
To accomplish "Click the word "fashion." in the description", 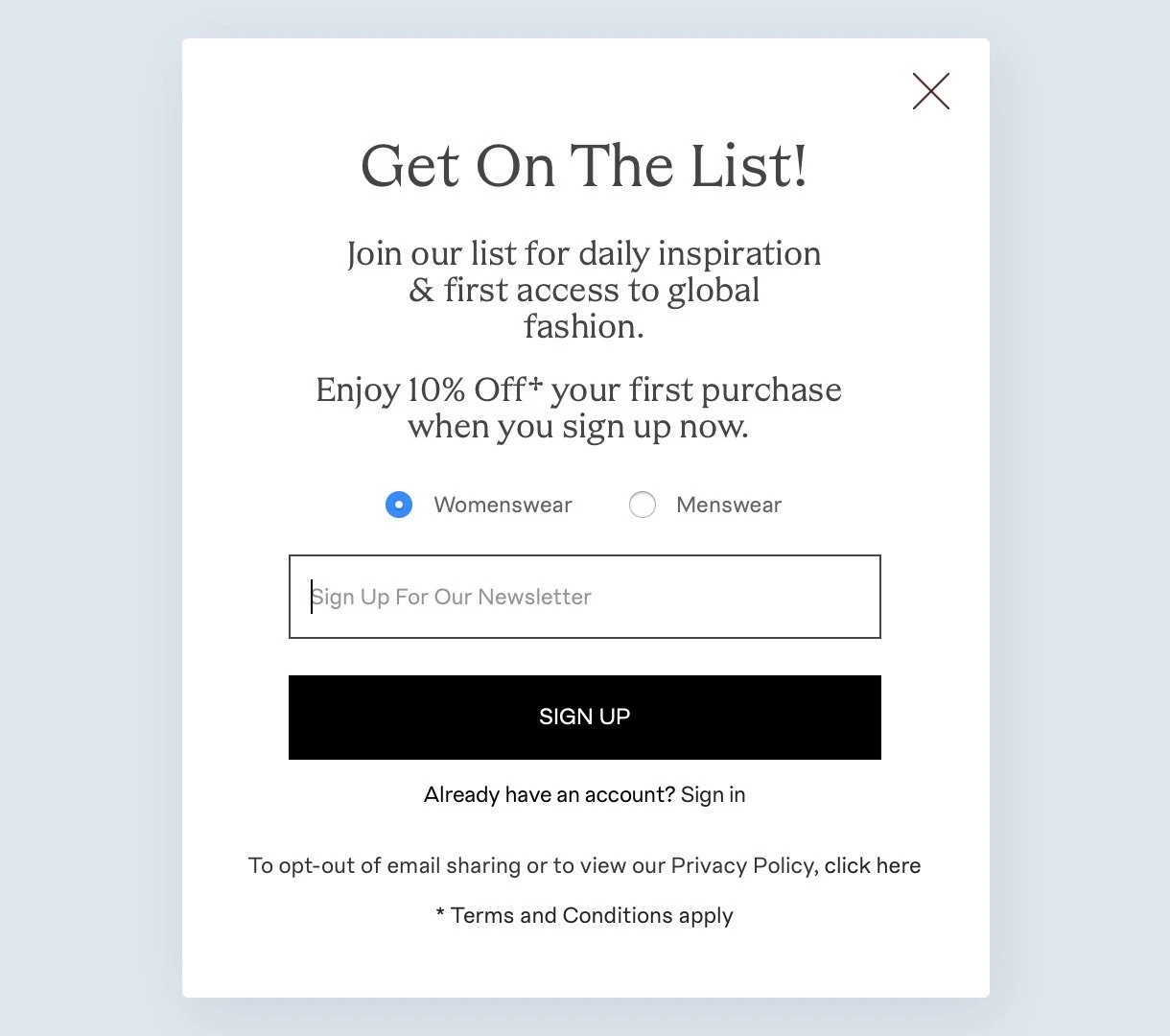I will [x=584, y=327].
